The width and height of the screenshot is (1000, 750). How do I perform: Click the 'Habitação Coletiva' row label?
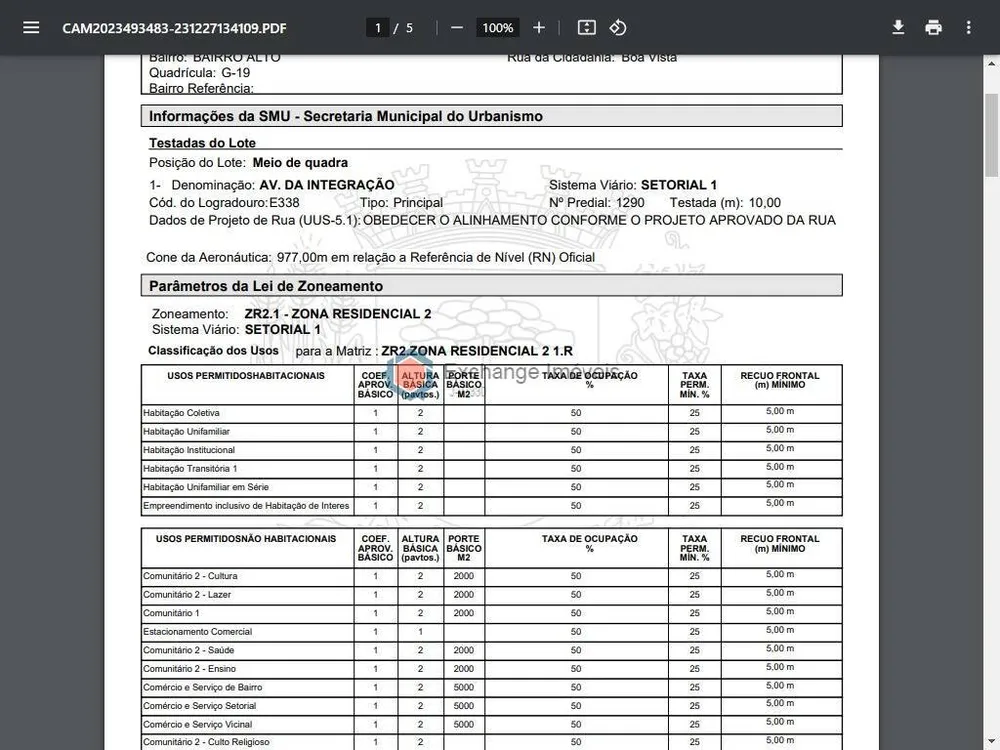(x=181, y=413)
